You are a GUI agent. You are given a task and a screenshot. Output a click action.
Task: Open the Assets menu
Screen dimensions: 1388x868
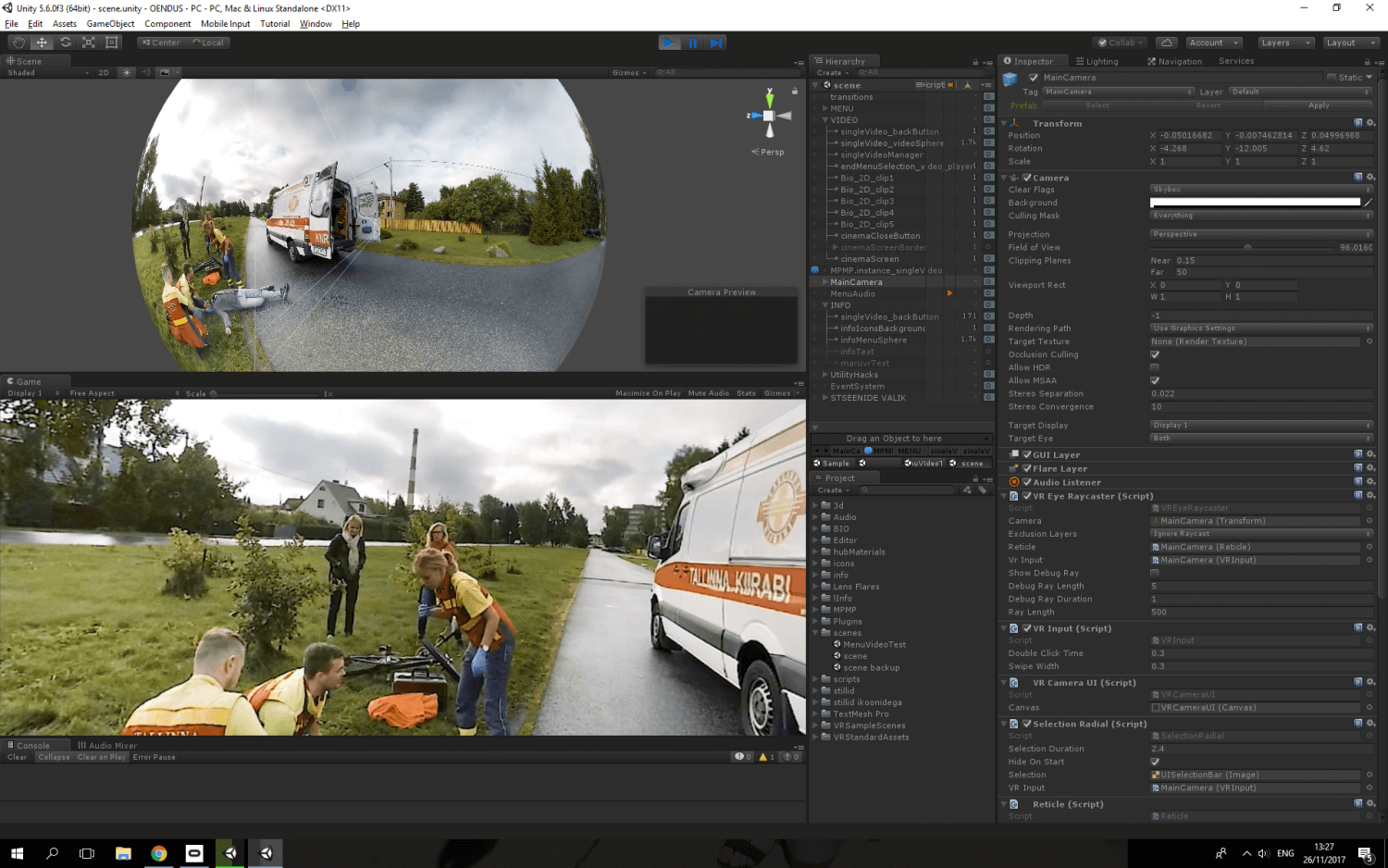[65, 24]
